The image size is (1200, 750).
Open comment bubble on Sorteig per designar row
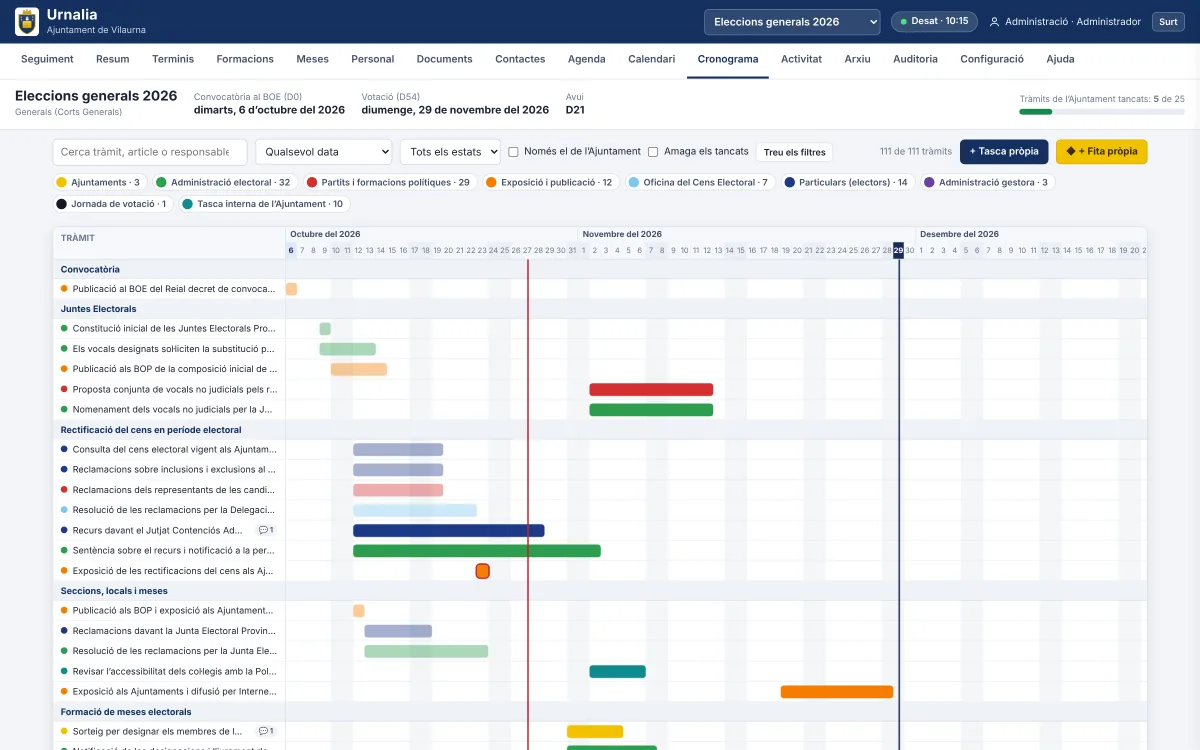click(266, 731)
